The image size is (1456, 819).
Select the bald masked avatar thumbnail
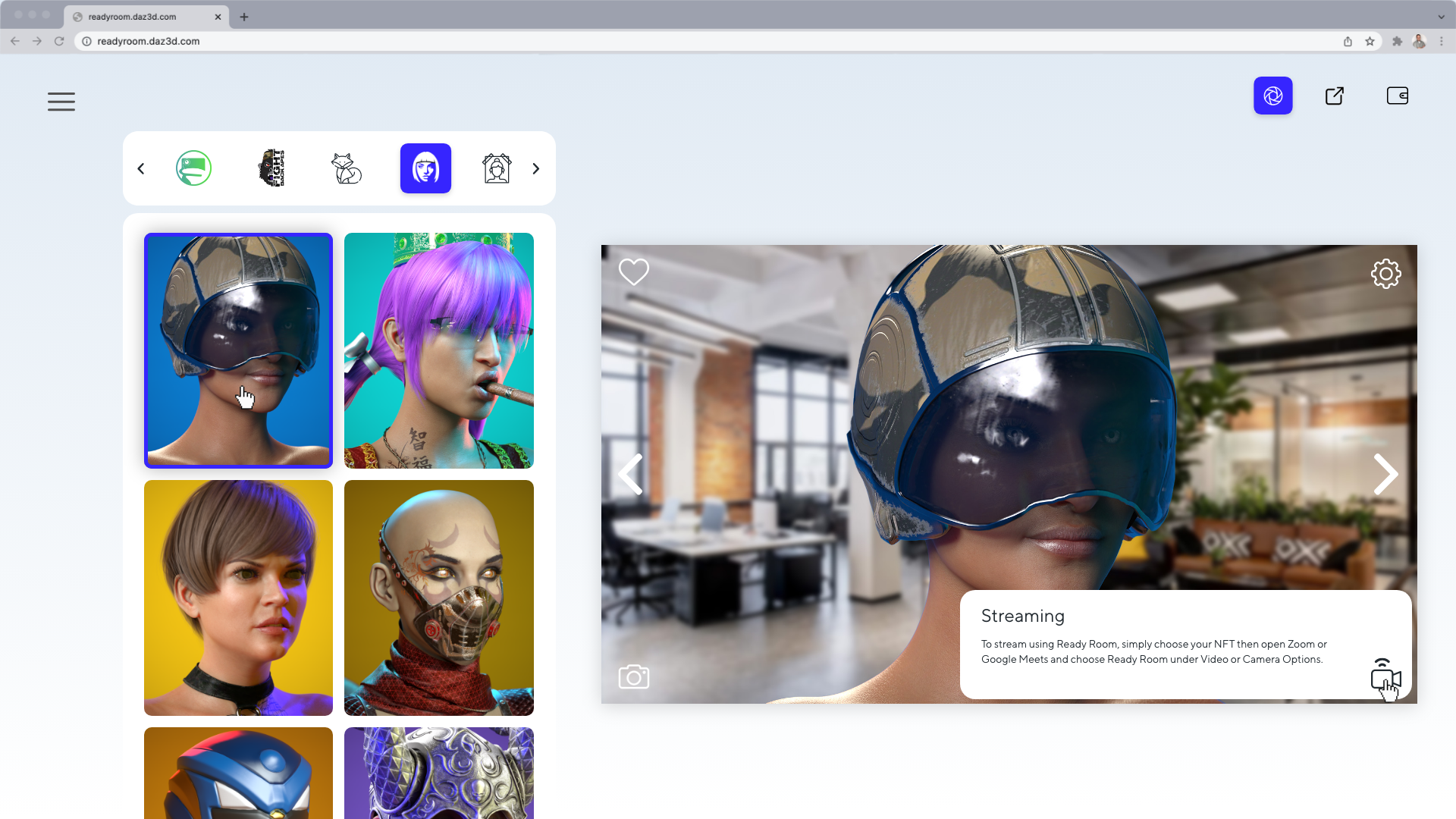[x=439, y=598]
